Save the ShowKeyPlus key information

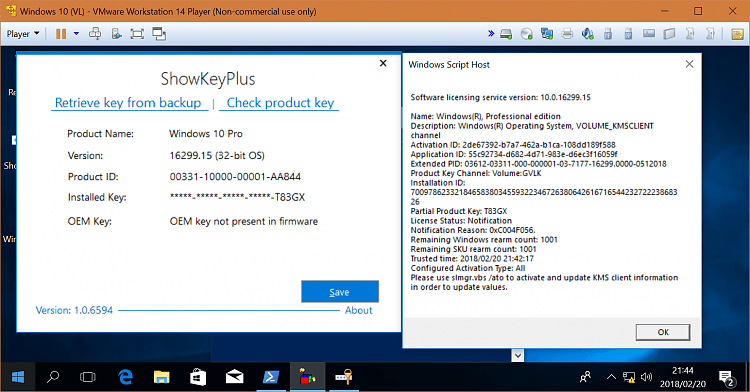(x=340, y=292)
